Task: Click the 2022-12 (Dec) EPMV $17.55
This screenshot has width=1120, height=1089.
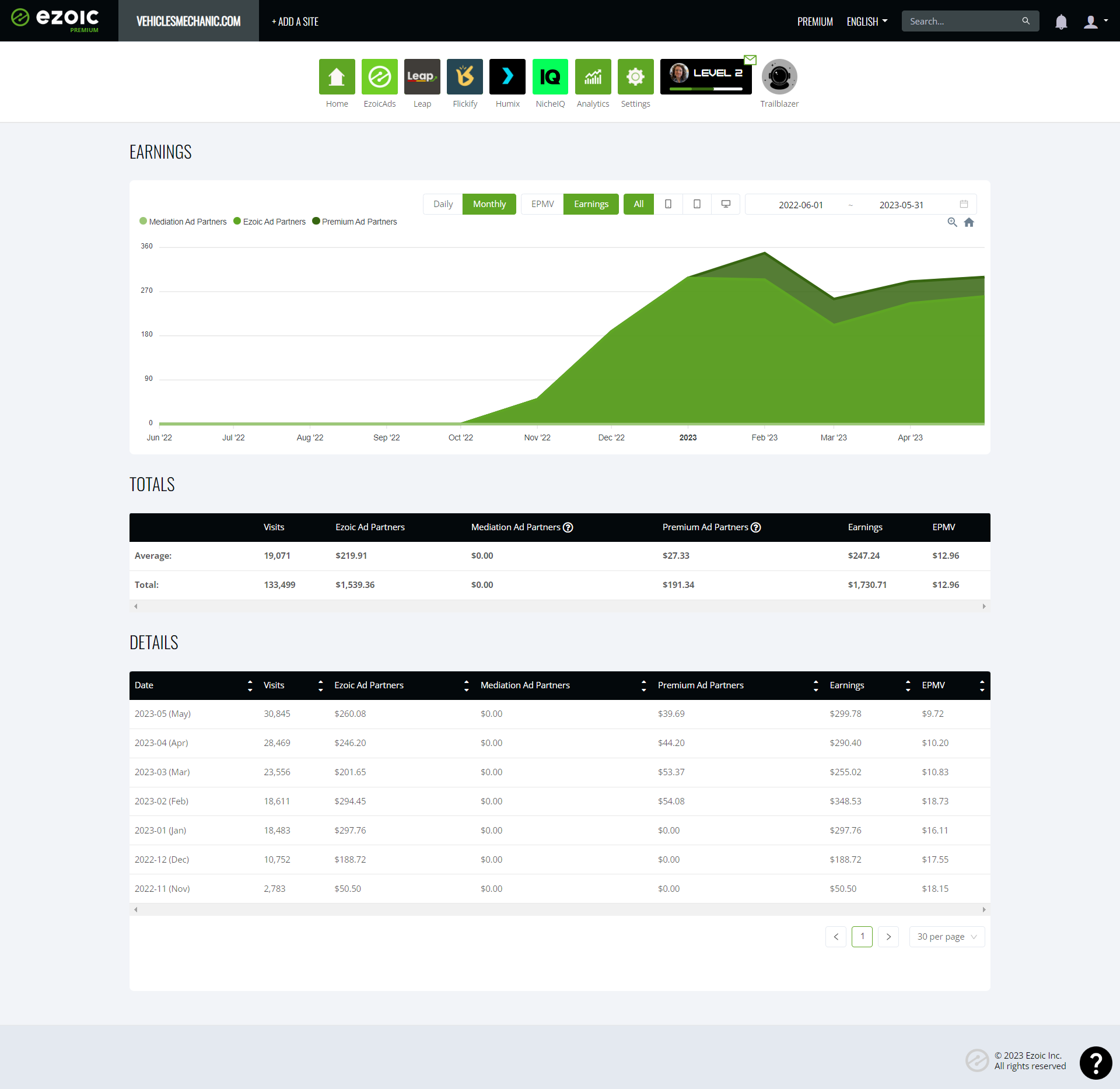Action: point(935,860)
